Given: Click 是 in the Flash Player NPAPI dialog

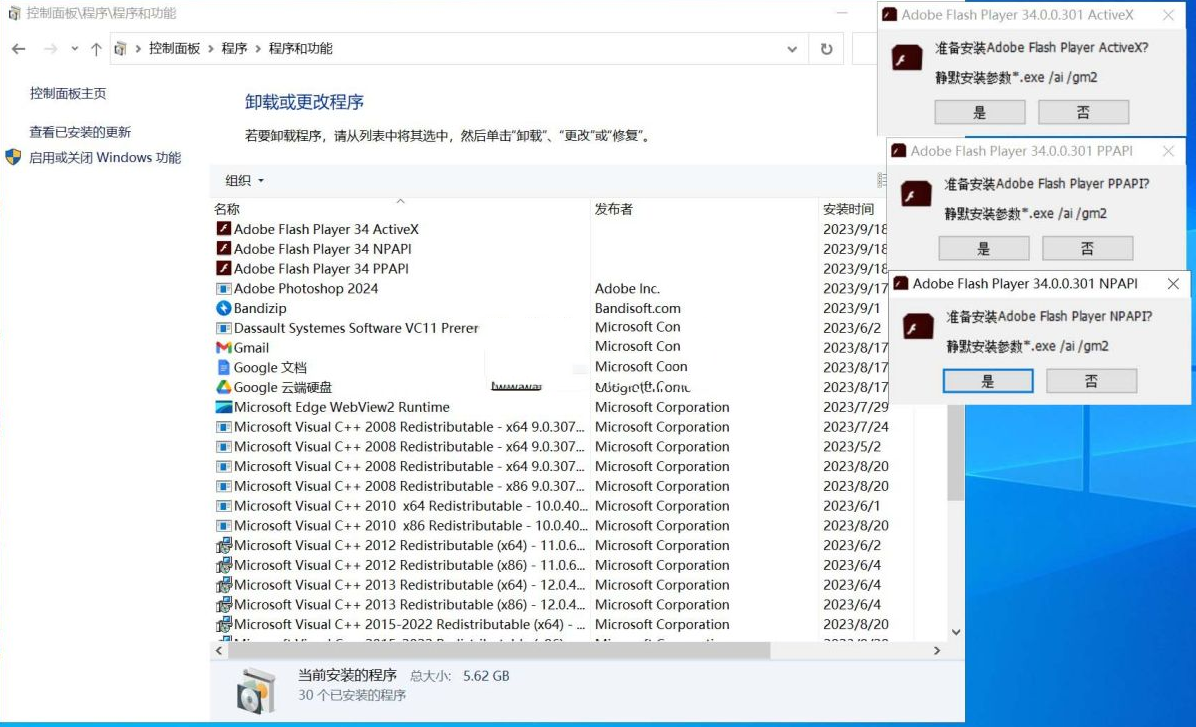Looking at the screenshot, I should coord(988,381).
